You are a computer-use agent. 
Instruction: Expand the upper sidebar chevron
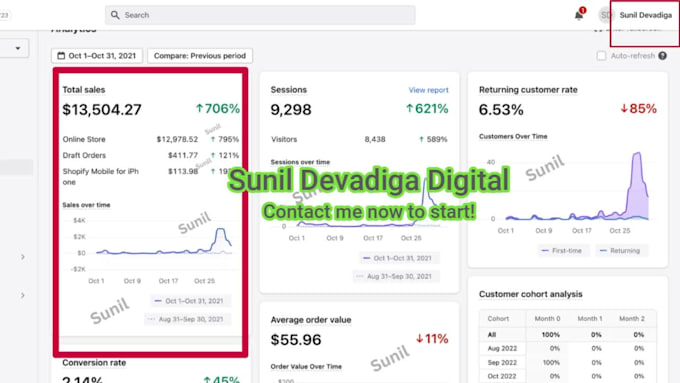point(23,257)
